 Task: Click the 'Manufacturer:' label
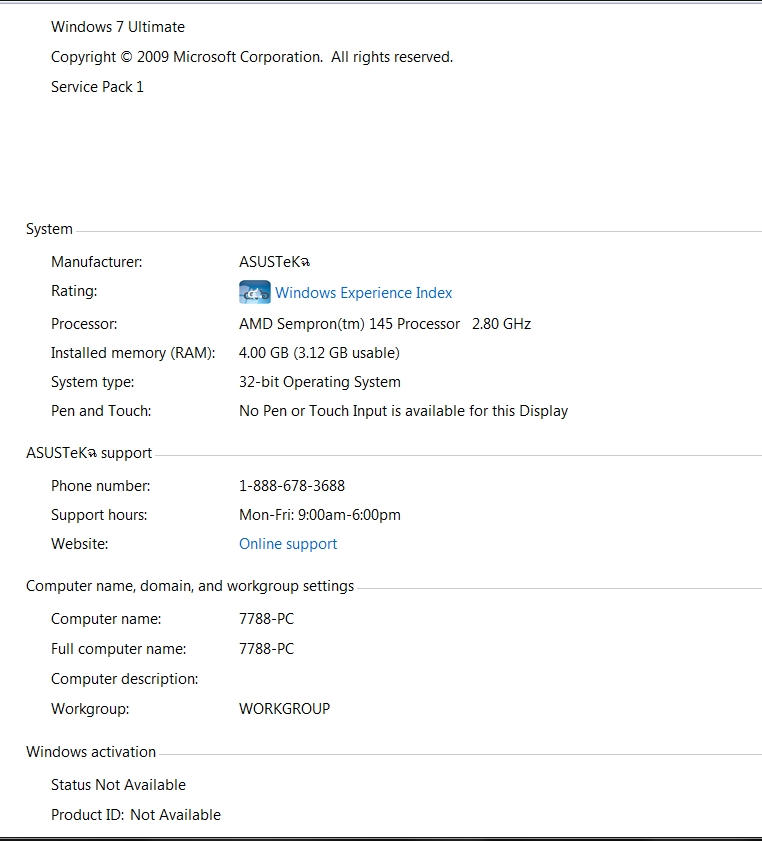pos(97,262)
